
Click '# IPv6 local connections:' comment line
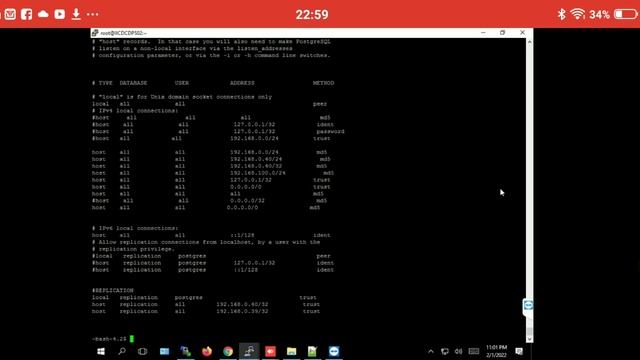135,228
